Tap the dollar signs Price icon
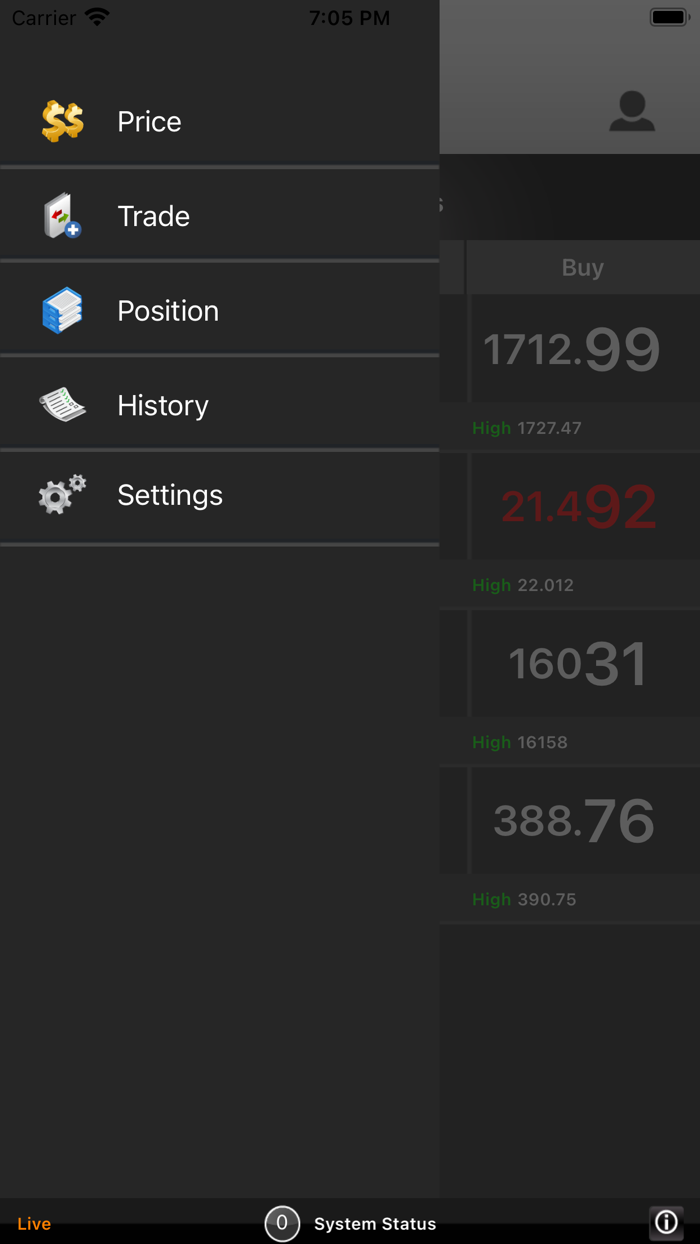The height and width of the screenshot is (1244, 700). pyautogui.click(x=62, y=122)
